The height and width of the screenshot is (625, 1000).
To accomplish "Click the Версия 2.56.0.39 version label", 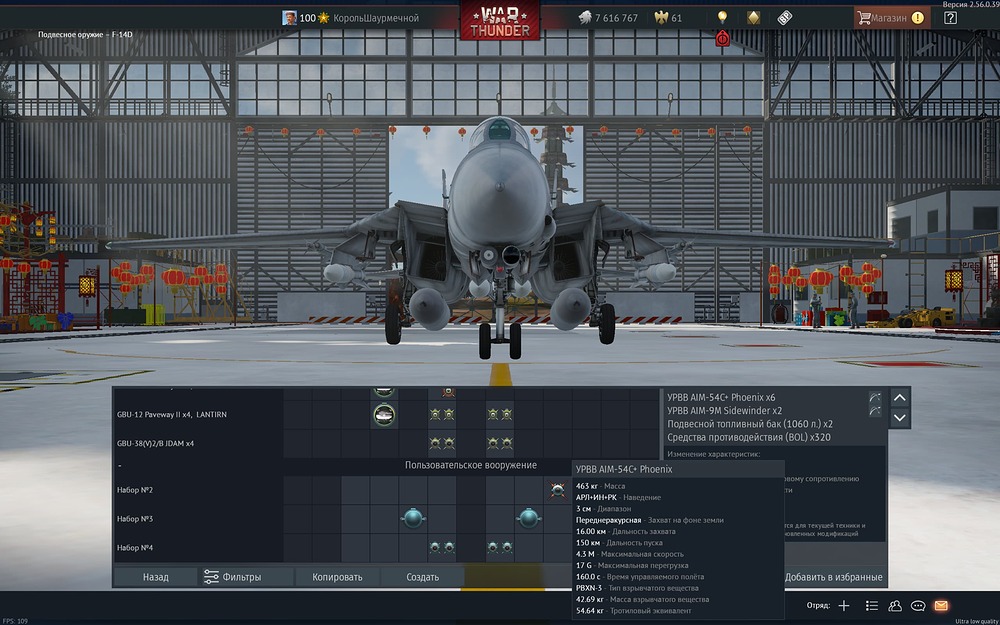I will point(971,4).
